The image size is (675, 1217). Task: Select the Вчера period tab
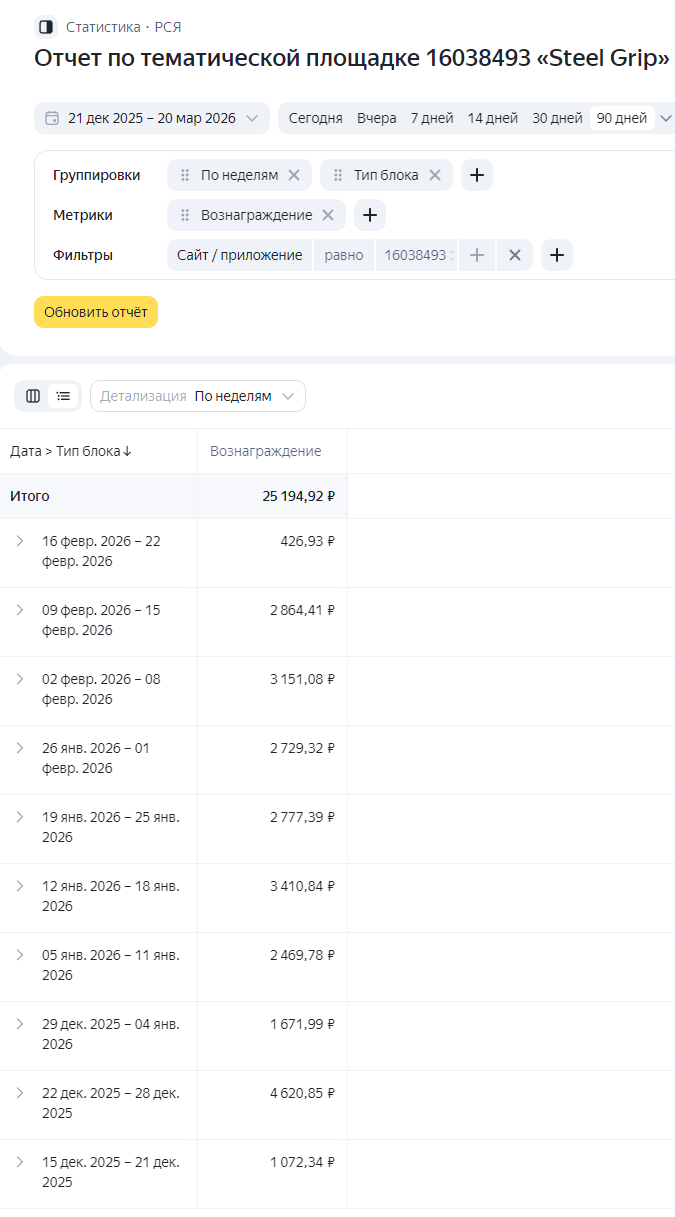tap(377, 118)
